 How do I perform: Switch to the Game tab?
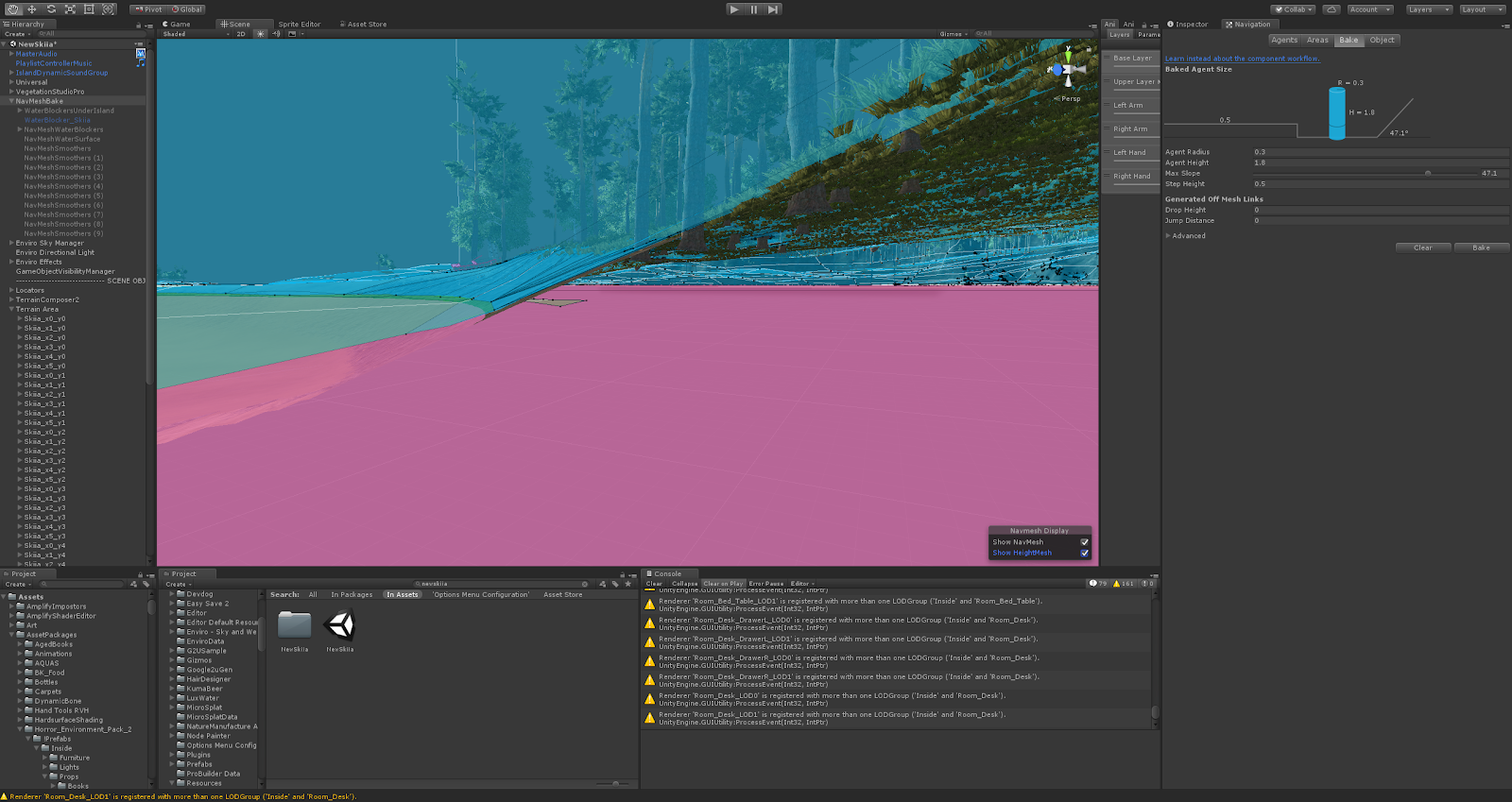177,25
